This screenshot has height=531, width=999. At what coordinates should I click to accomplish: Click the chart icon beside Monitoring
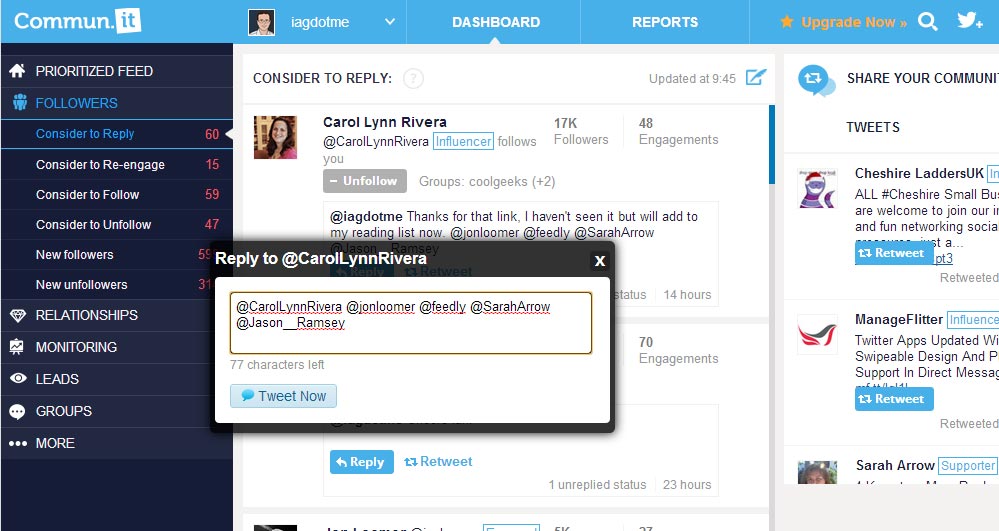17,347
